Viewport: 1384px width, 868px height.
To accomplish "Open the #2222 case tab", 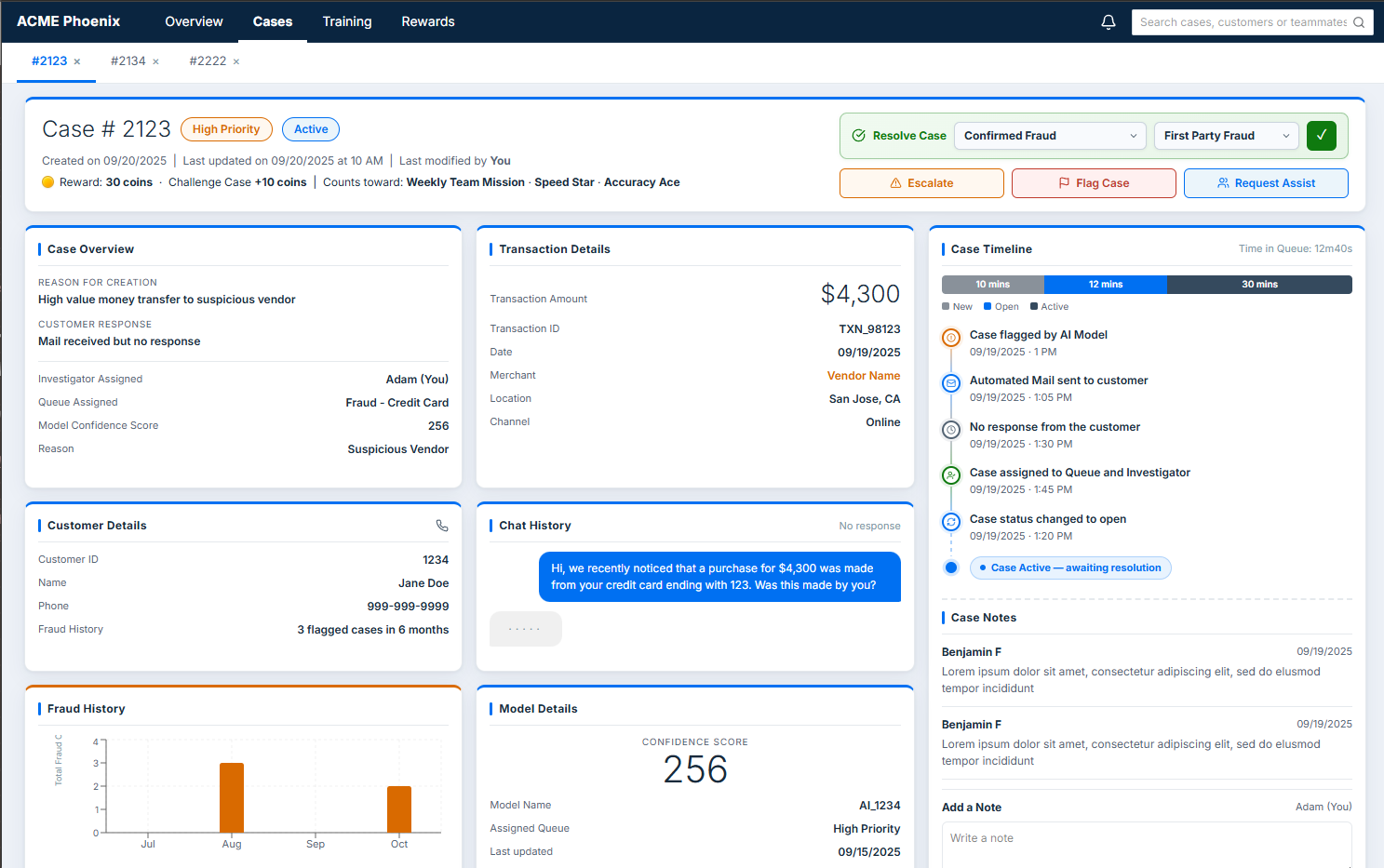I will point(208,61).
